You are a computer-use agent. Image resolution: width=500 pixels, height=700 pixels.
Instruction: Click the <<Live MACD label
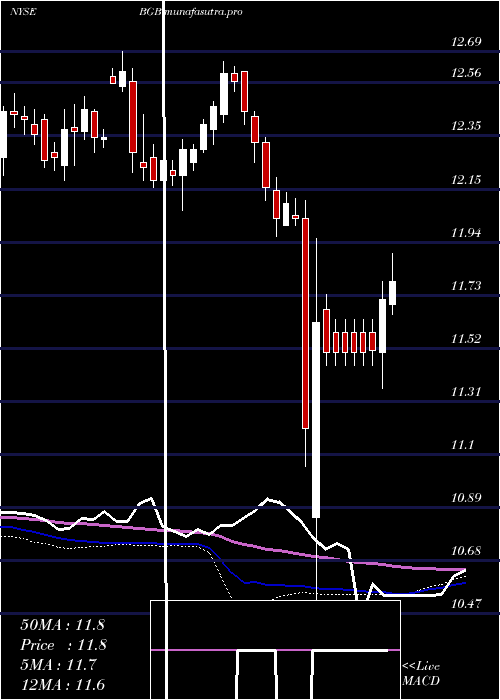coord(421,673)
